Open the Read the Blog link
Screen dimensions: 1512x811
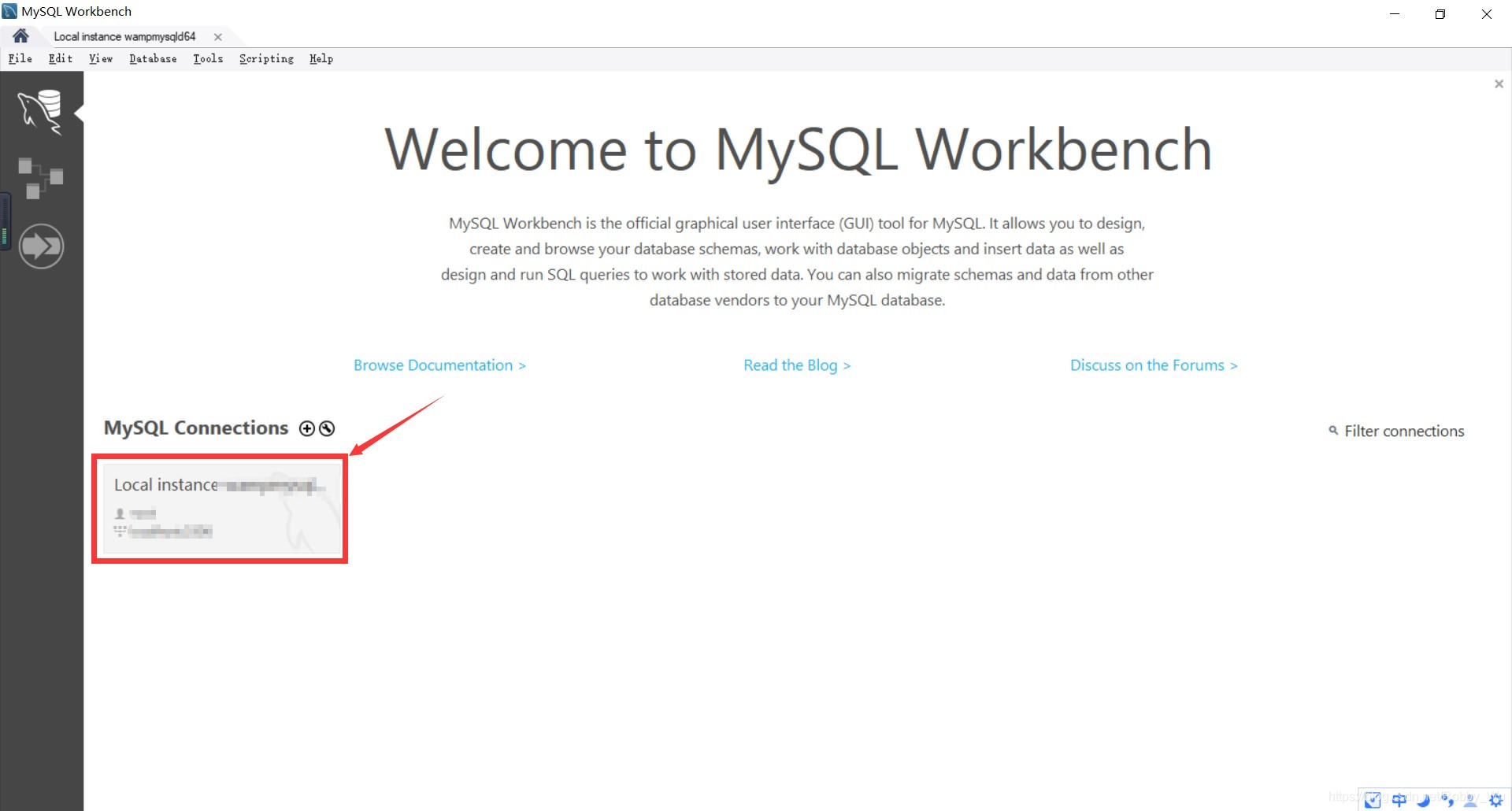coord(796,365)
